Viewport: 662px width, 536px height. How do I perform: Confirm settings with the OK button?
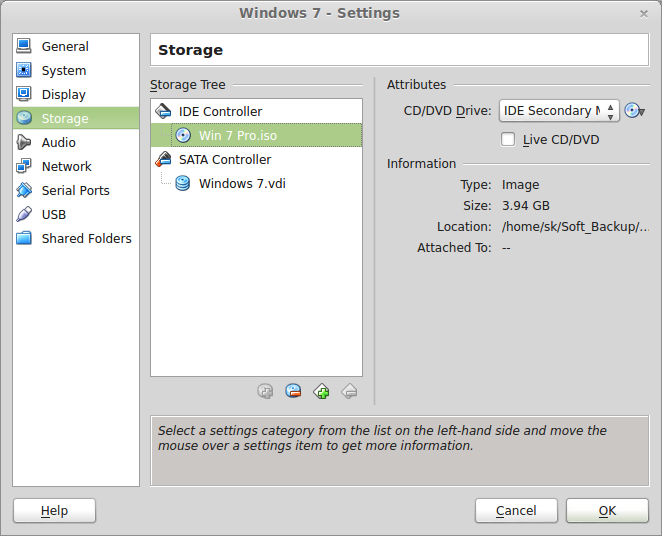607,510
